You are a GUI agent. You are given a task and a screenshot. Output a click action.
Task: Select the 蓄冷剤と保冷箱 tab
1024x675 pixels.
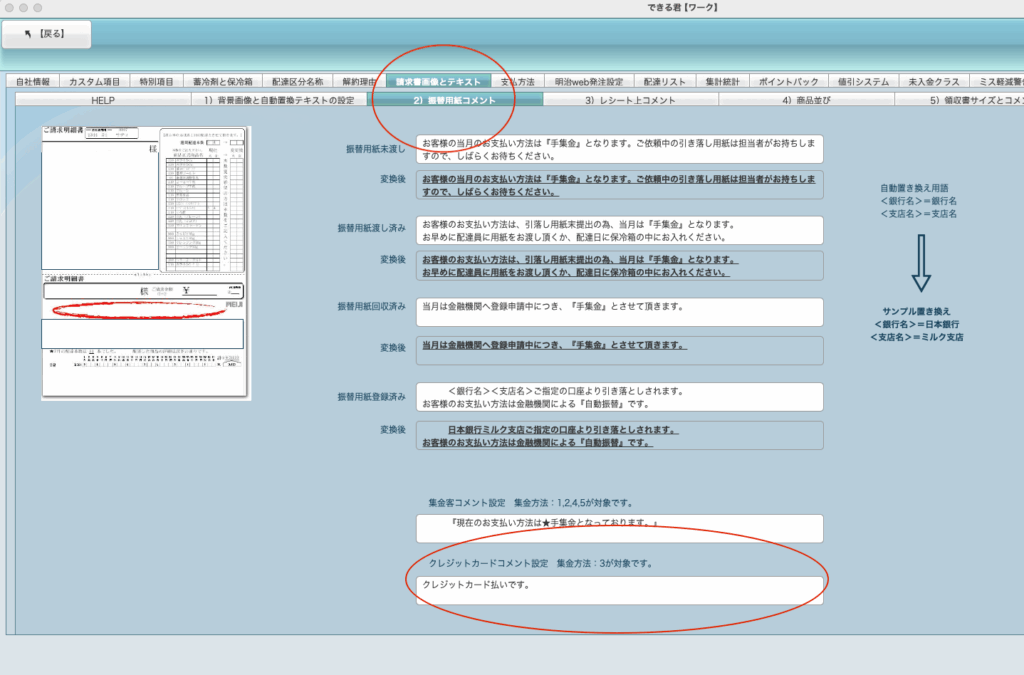(223, 82)
